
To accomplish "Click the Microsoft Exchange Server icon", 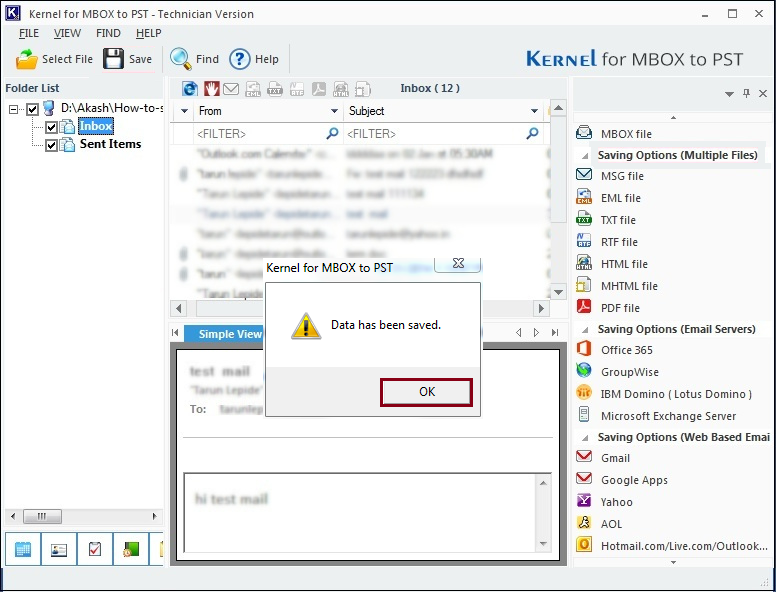I will 584,415.
